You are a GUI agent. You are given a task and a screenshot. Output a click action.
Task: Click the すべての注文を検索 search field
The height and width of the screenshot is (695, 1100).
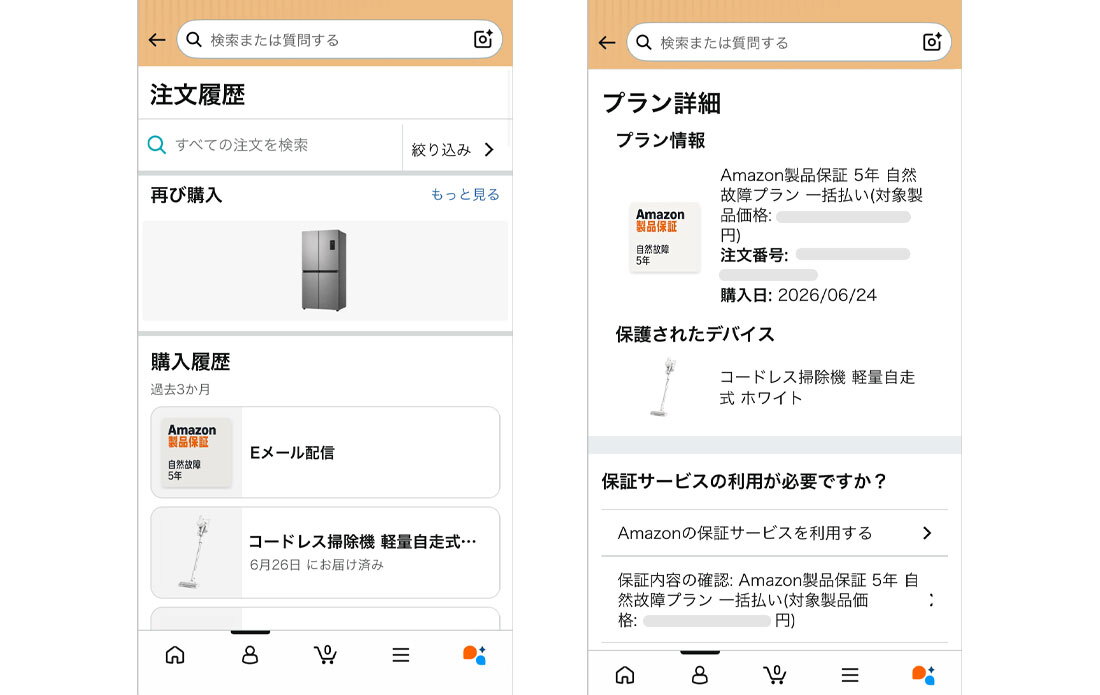(x=271, y=145)
